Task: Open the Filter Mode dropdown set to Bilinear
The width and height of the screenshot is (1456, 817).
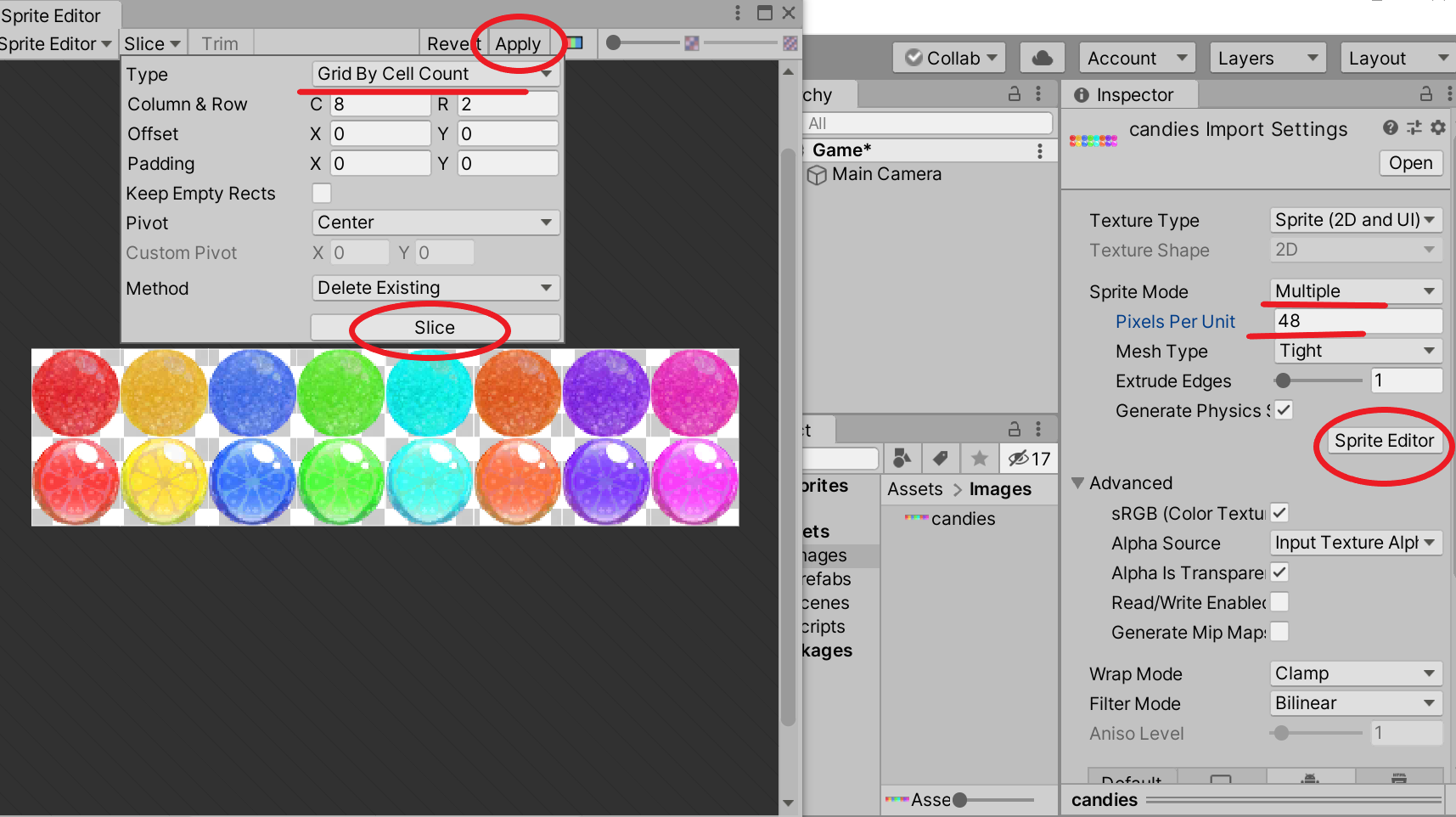Action: click(1356, 703)
